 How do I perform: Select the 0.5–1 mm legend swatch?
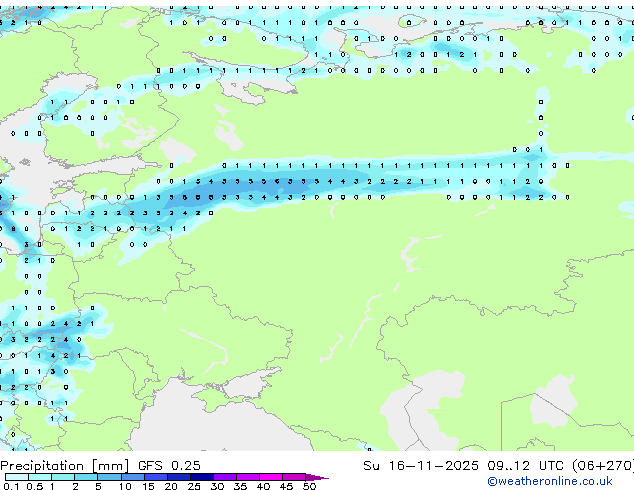click(40, 477)
